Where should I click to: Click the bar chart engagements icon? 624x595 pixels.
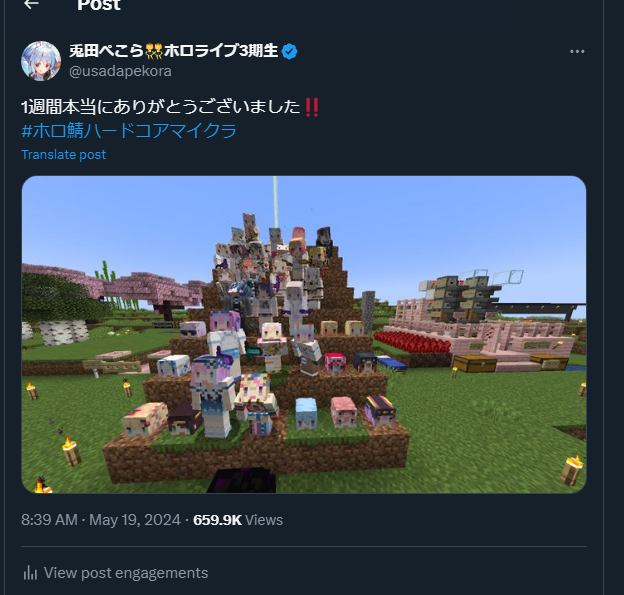pos(30,573)
